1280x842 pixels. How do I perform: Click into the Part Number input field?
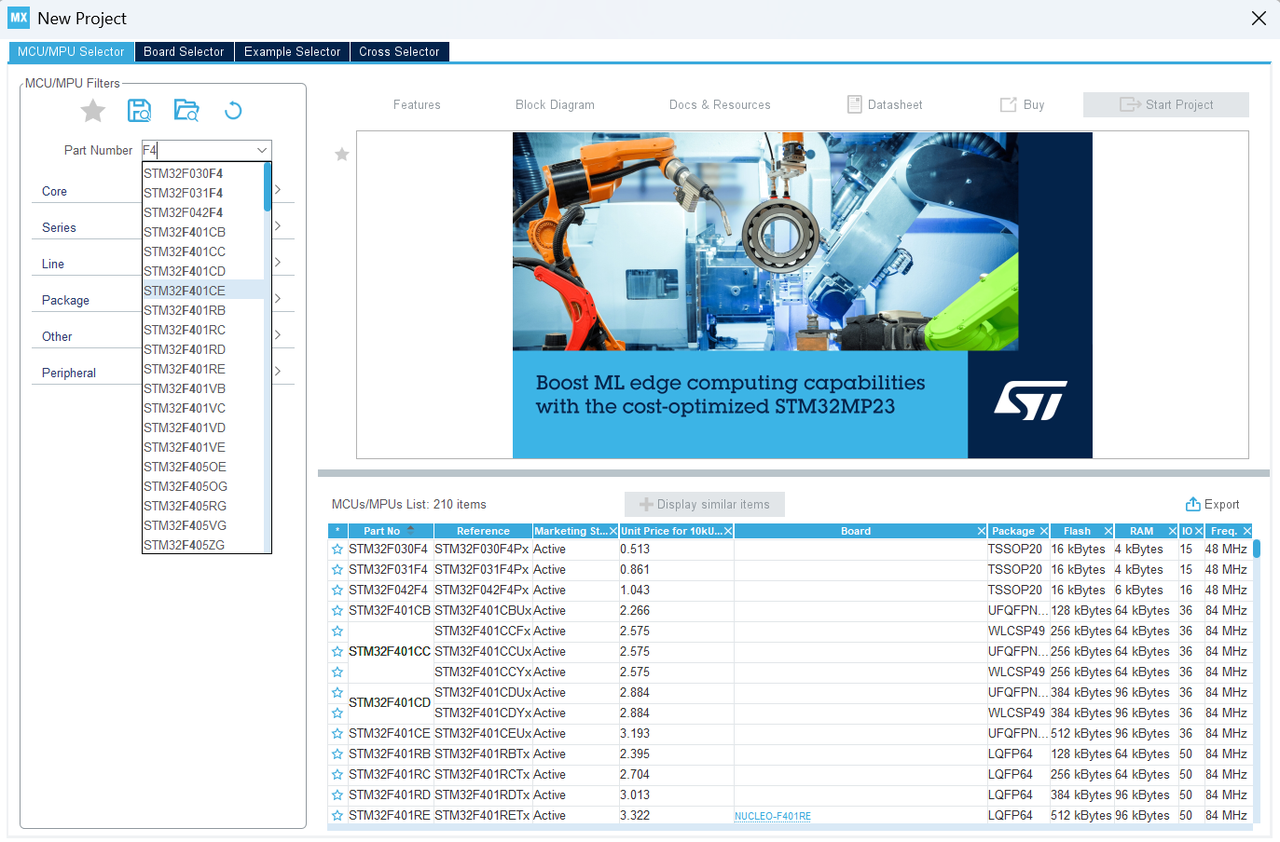pyautogui.click(x=197, y=150)
